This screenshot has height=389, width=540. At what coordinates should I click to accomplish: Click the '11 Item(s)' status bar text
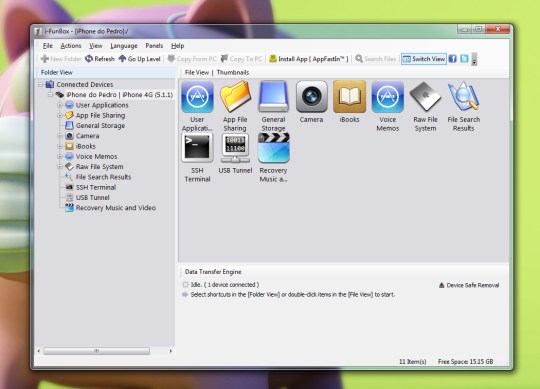pos(413,361)
